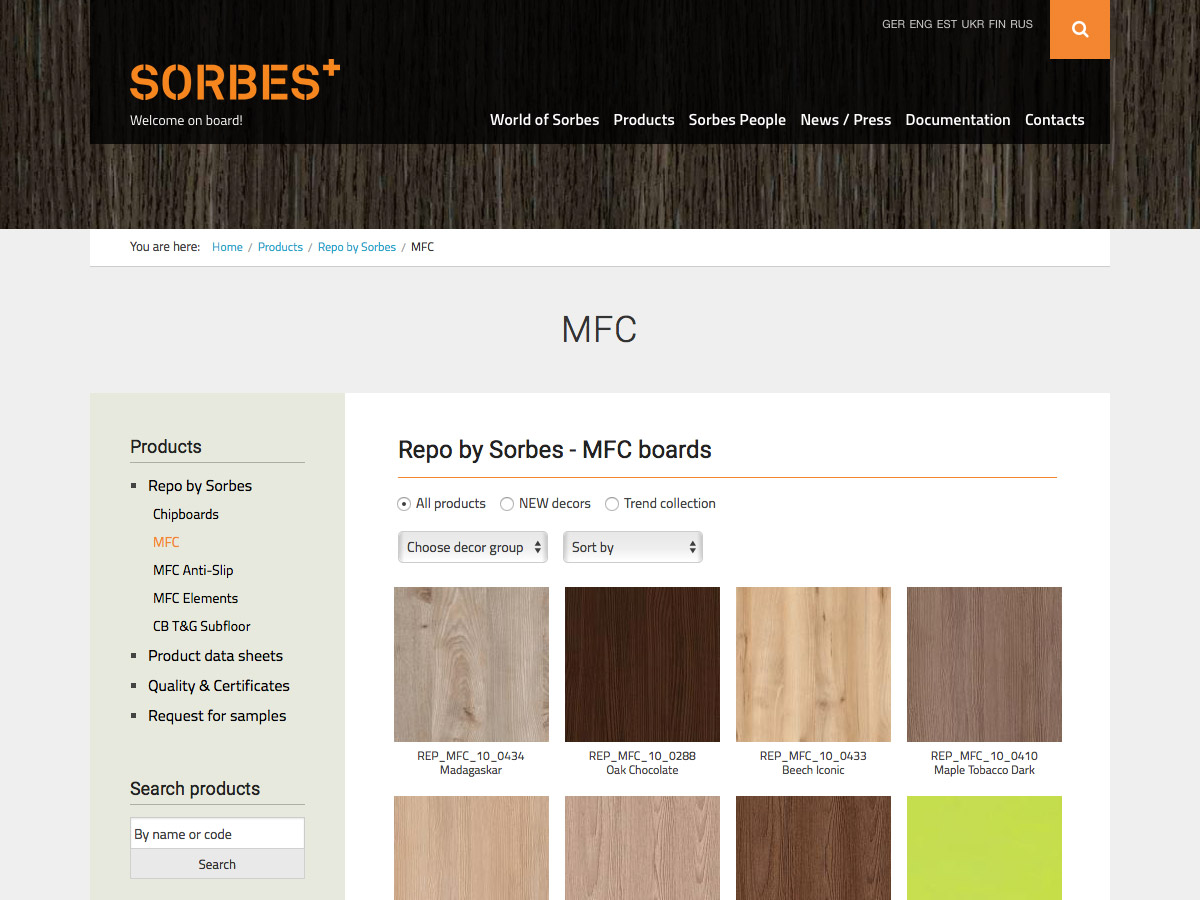1200x900 pixels.
Task: Open Quality & Certificates link
Action: pyautogui.click(x=219, y=686)
